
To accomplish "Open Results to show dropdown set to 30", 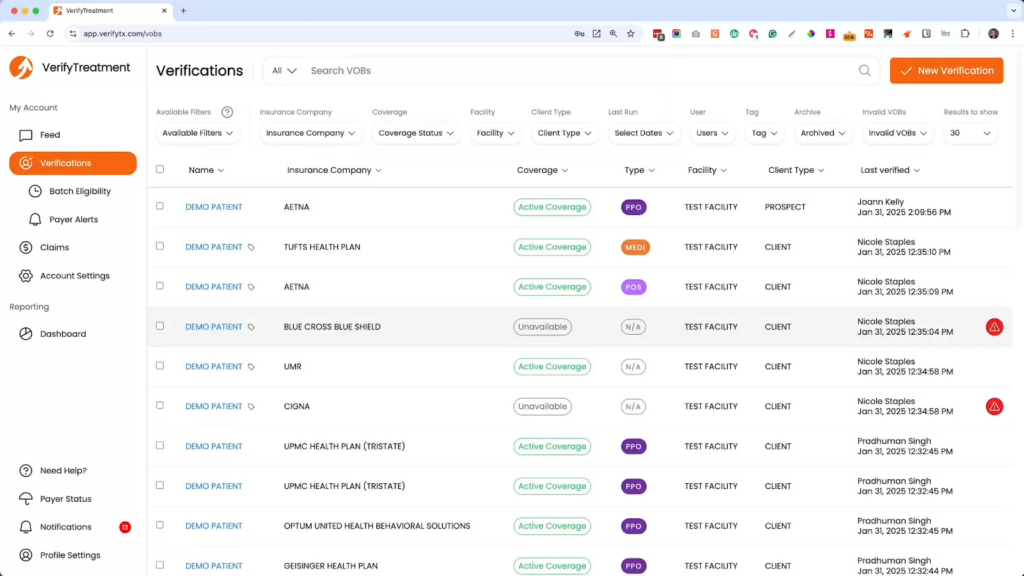I will (x=970, y=133).
